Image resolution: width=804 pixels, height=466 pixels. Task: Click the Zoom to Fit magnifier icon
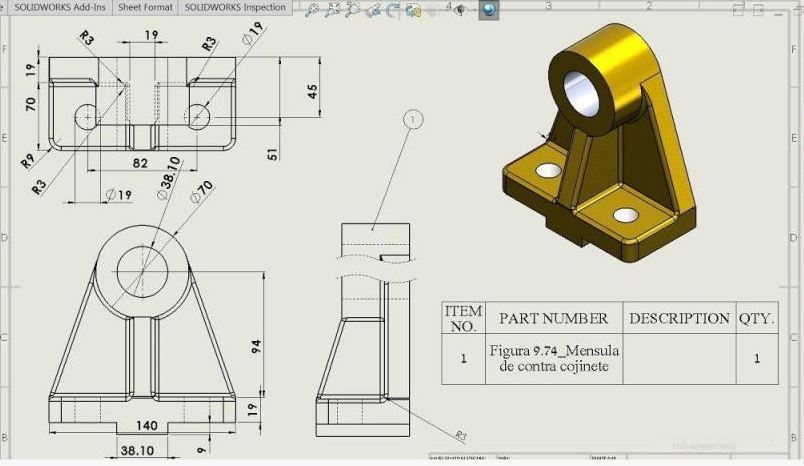pos(311,10)
